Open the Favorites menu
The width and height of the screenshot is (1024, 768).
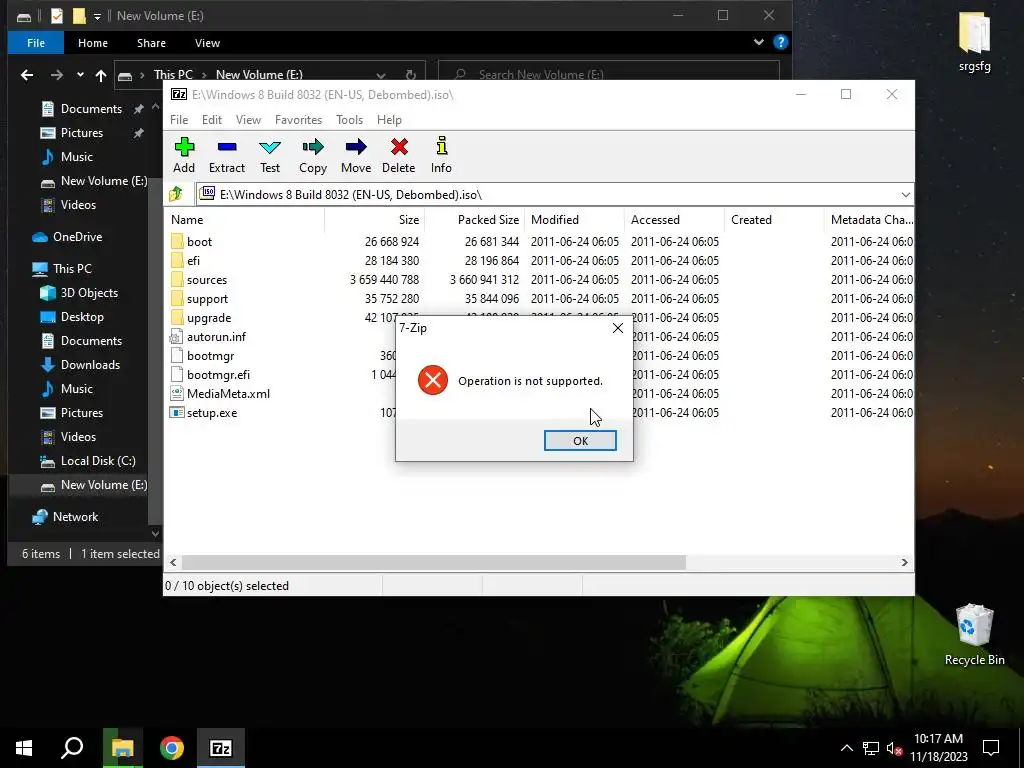(x=298, y=120)
